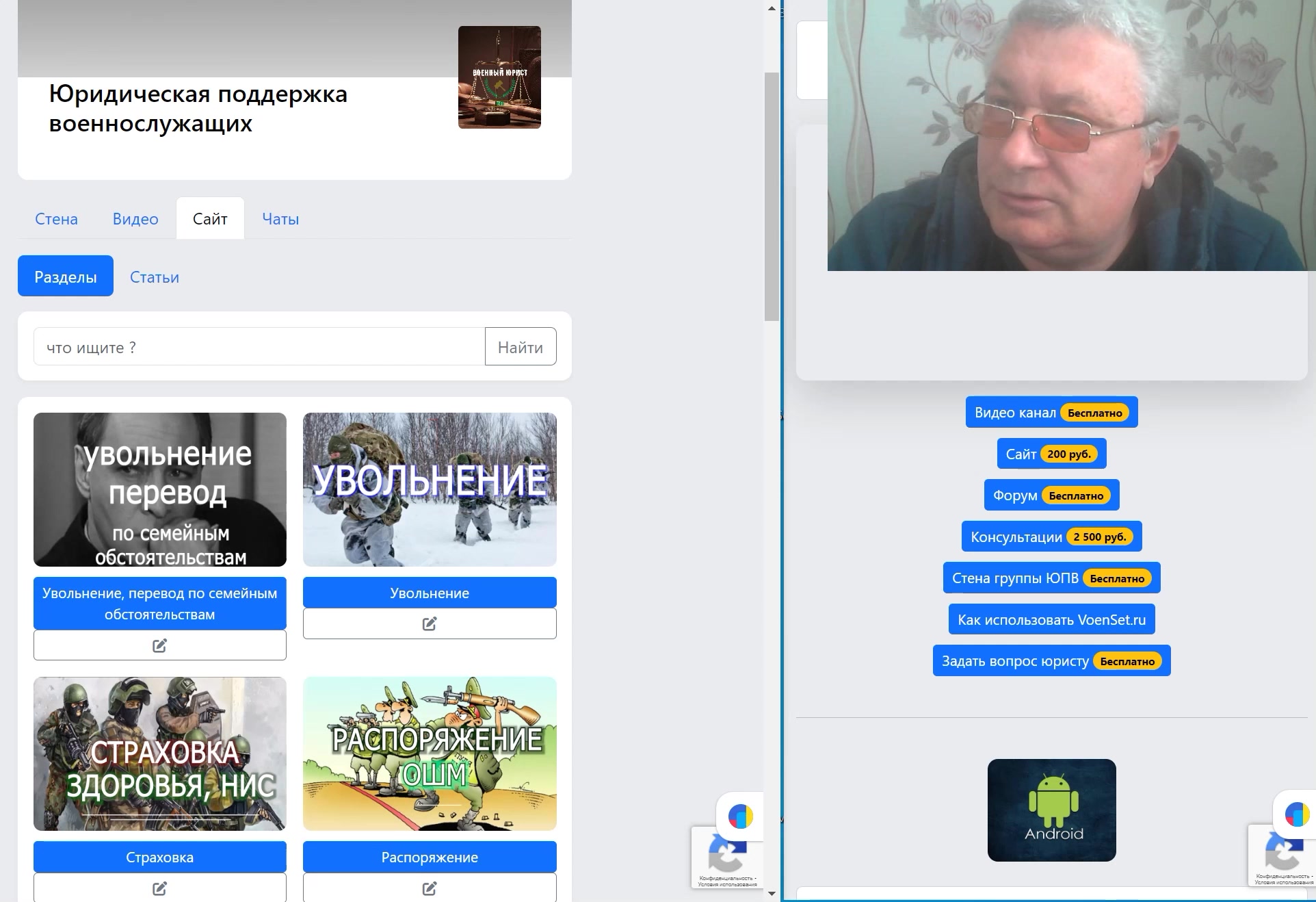The image size is (1316, 902).
Task: Click round colorful widget icon in left pane
Action: (740, 816)
